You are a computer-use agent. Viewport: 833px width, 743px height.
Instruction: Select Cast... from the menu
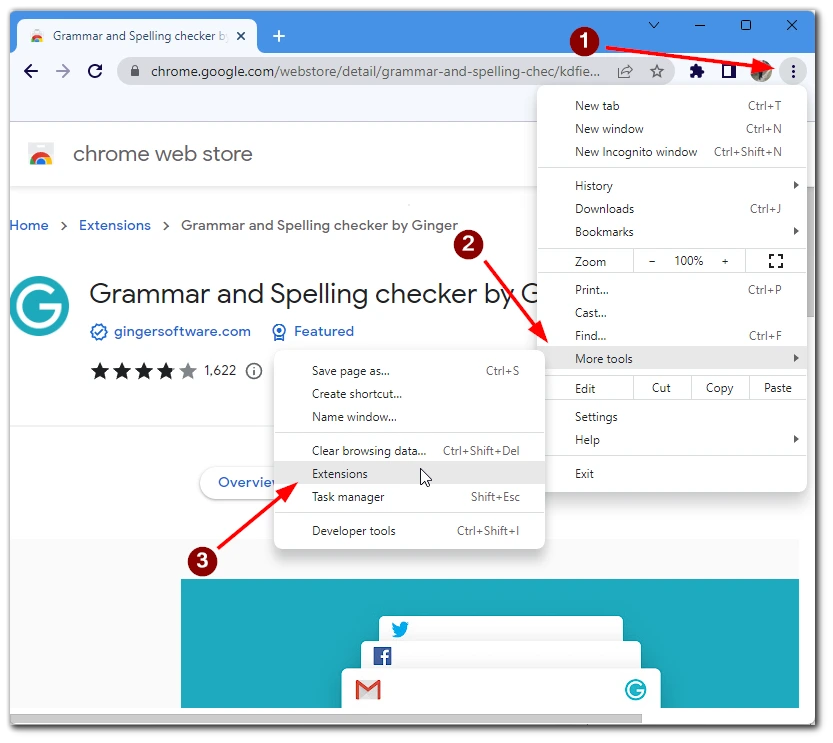[x=672, y=313]
